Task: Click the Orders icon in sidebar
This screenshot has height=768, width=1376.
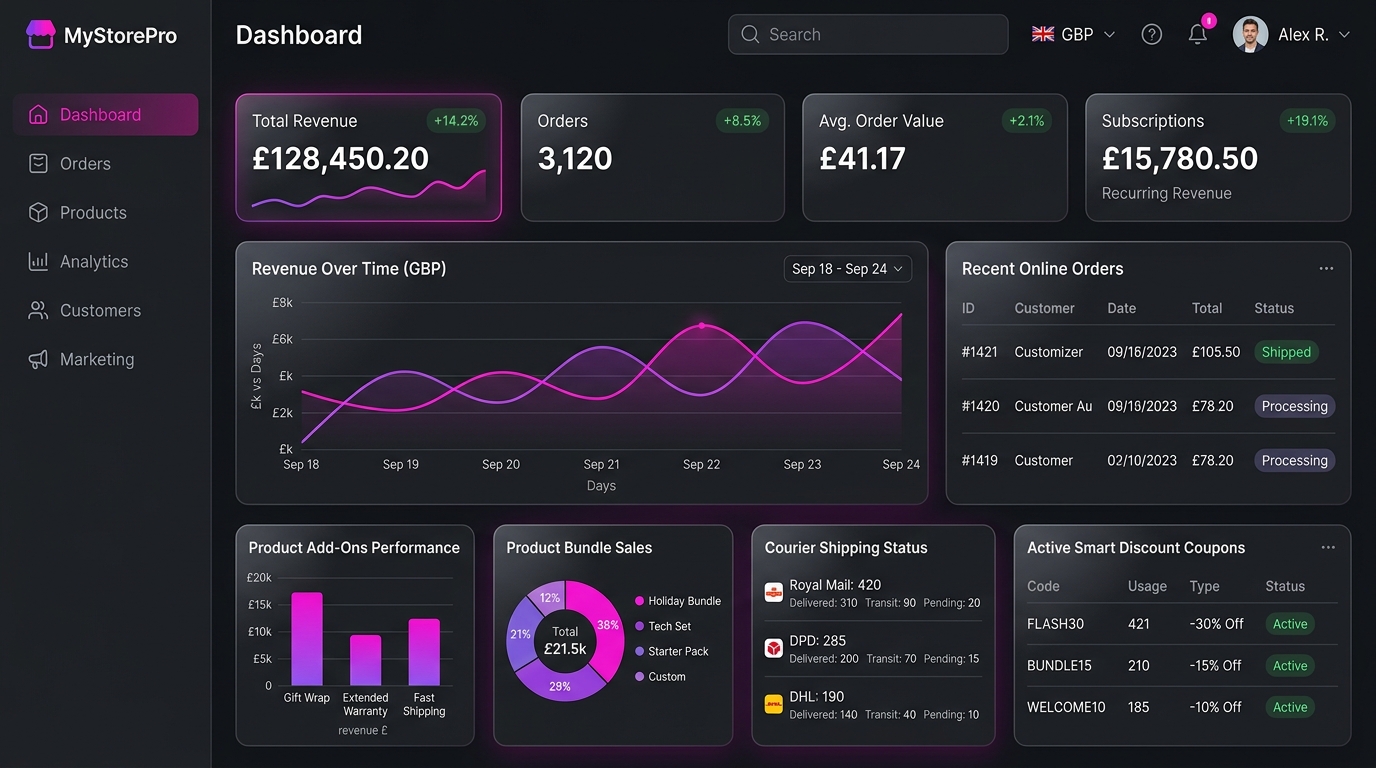Action: point(38,164)
